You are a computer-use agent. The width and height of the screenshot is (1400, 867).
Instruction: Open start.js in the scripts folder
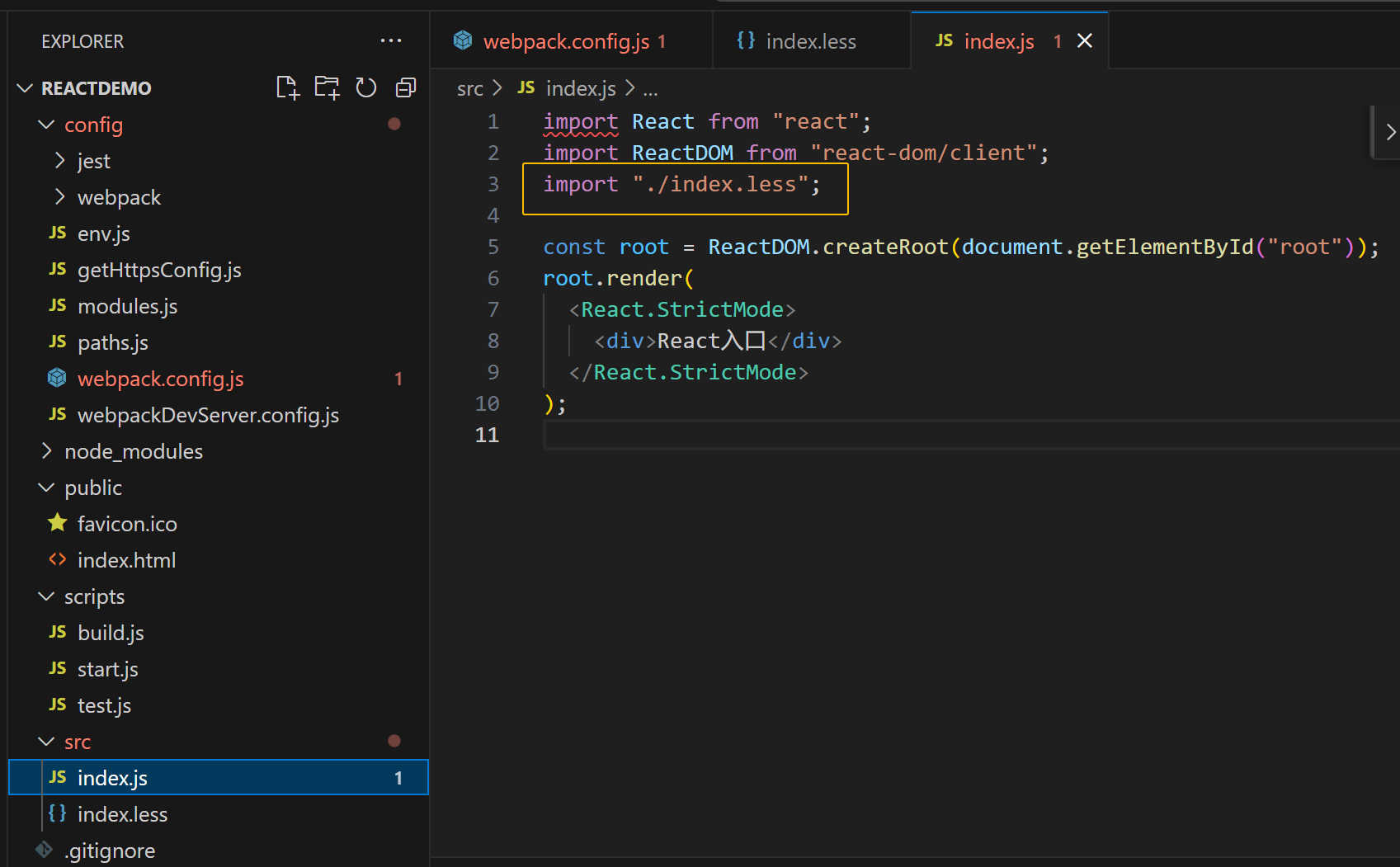tap(219, 669)
